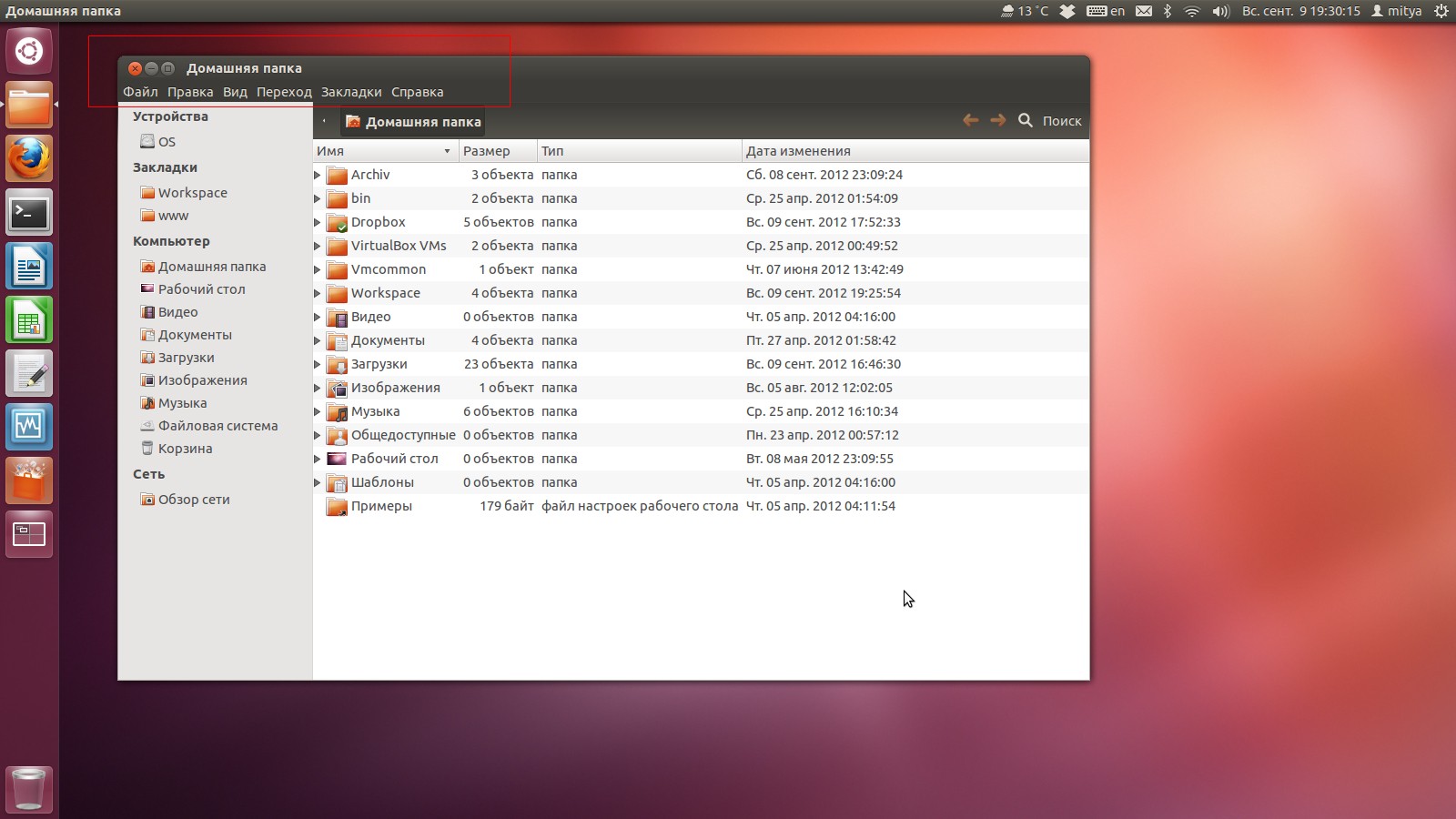Open the system power gear menu
The width and height of the screenshot is (1456, 819).
coord(1441,11)
